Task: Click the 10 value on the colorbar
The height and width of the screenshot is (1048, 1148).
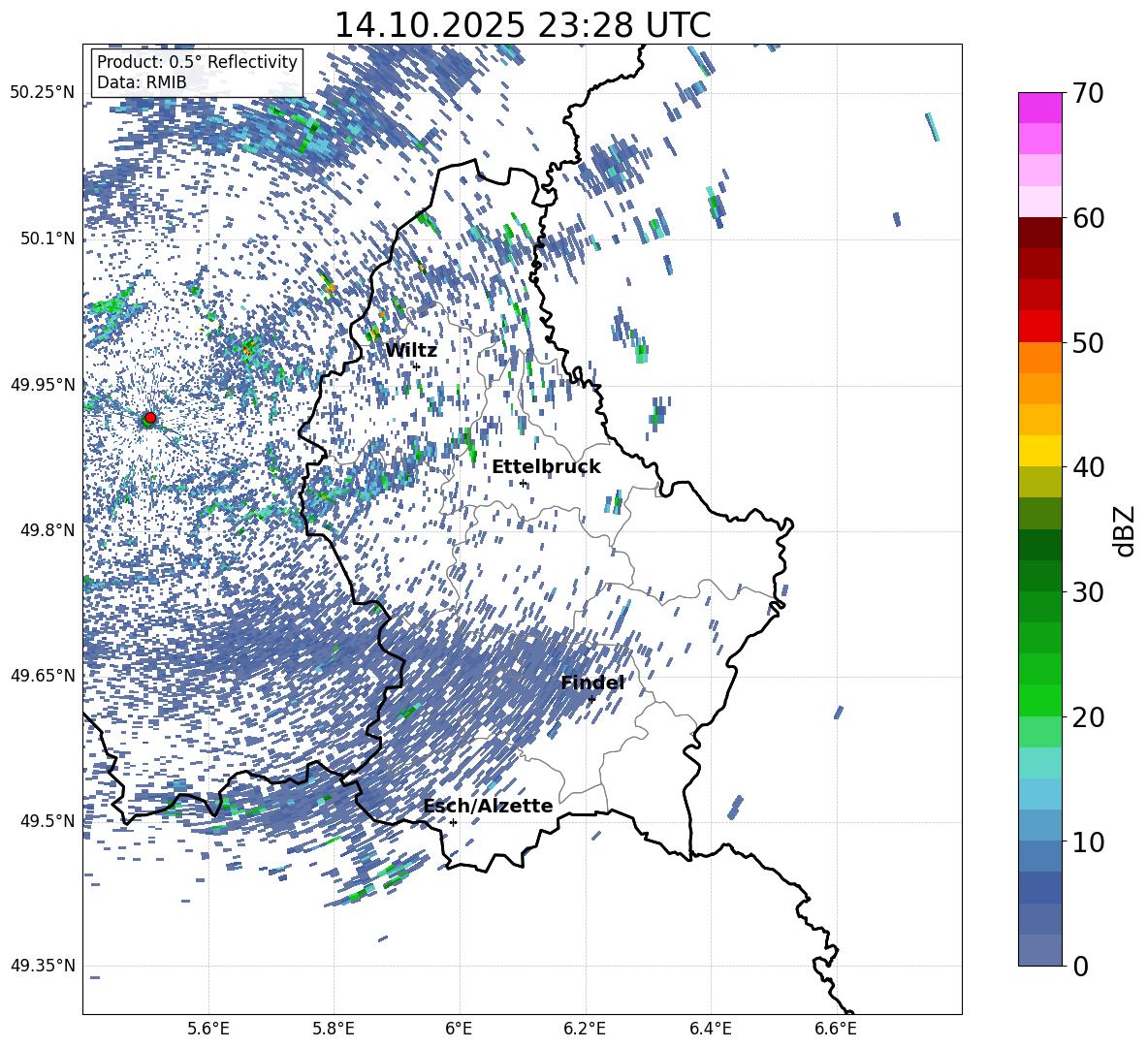Action: tap(1088, 842)
